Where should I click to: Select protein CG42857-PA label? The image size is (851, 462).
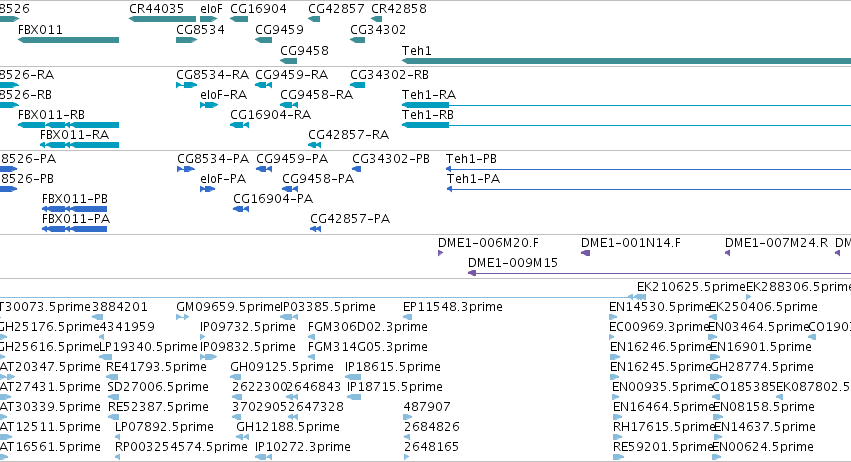(x=350, y=219)
